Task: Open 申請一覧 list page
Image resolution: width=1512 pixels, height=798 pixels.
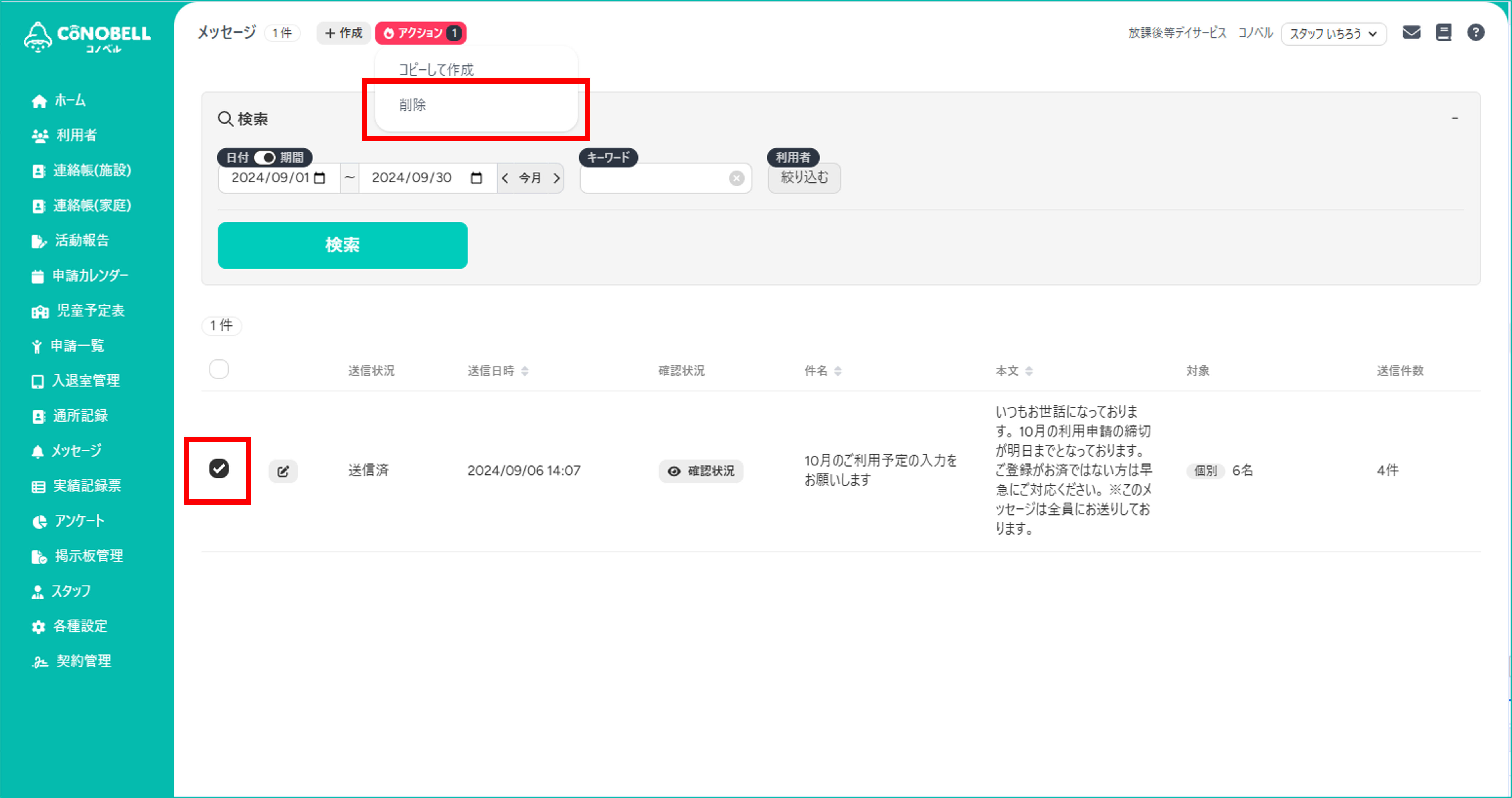Action: click(68, 346)
